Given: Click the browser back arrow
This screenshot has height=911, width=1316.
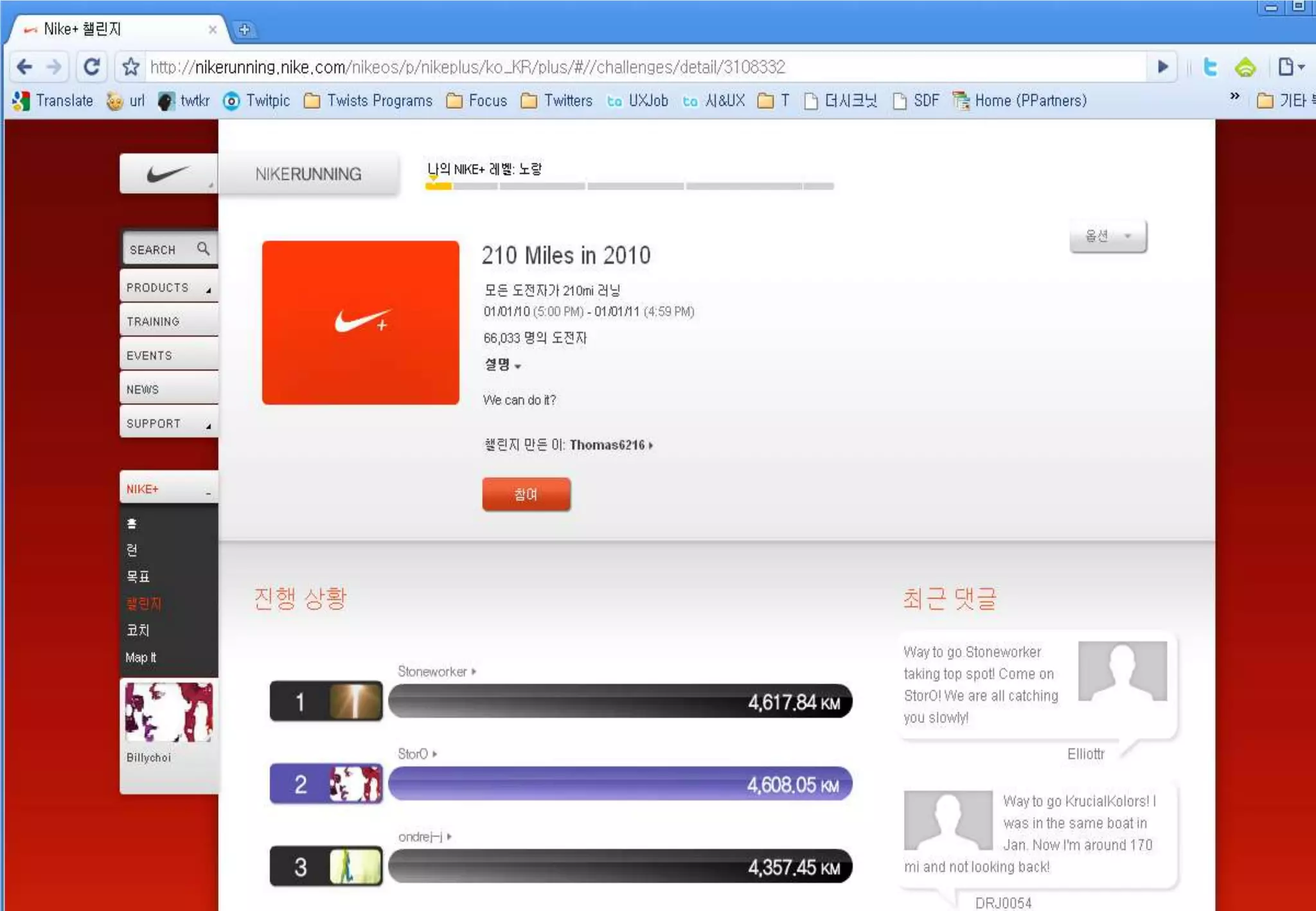Looking at the screenshot, I should click(x=24, y=67).
